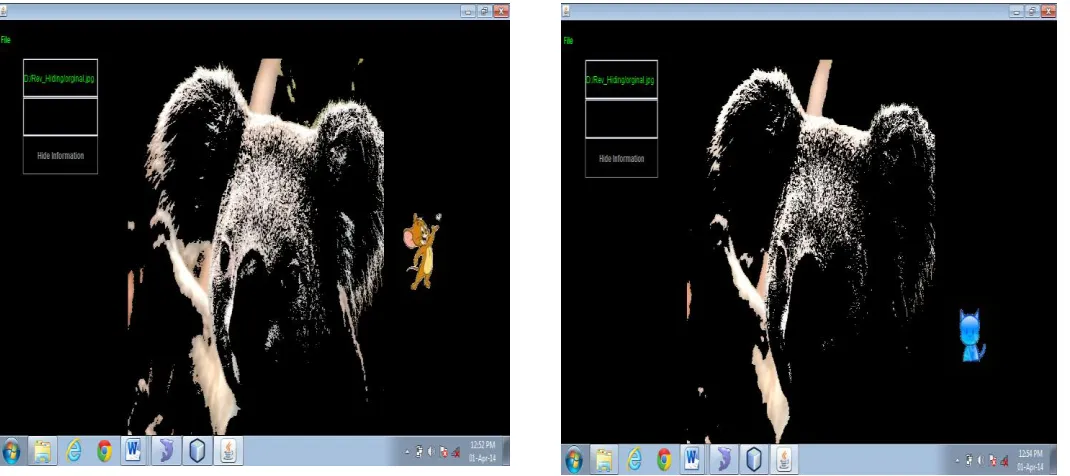Close the right window
The height and width of the screenshot is (476, 1070).
(x=1047, y=12)
